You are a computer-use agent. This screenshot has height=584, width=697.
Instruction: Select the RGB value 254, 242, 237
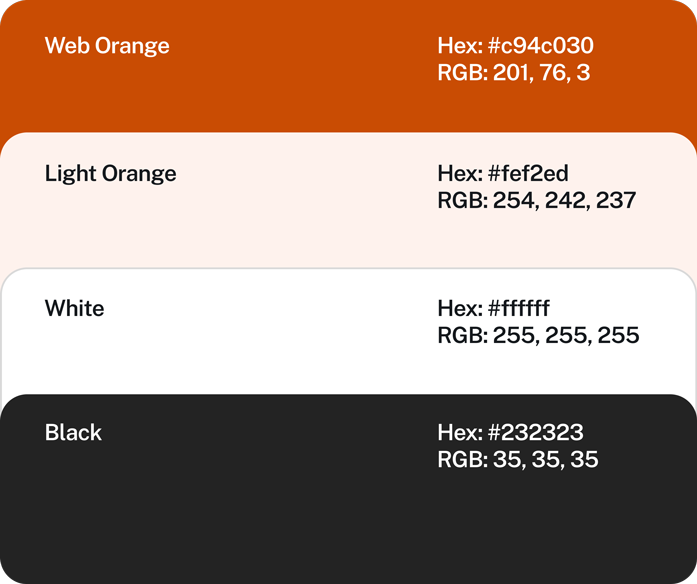(565, 200)
